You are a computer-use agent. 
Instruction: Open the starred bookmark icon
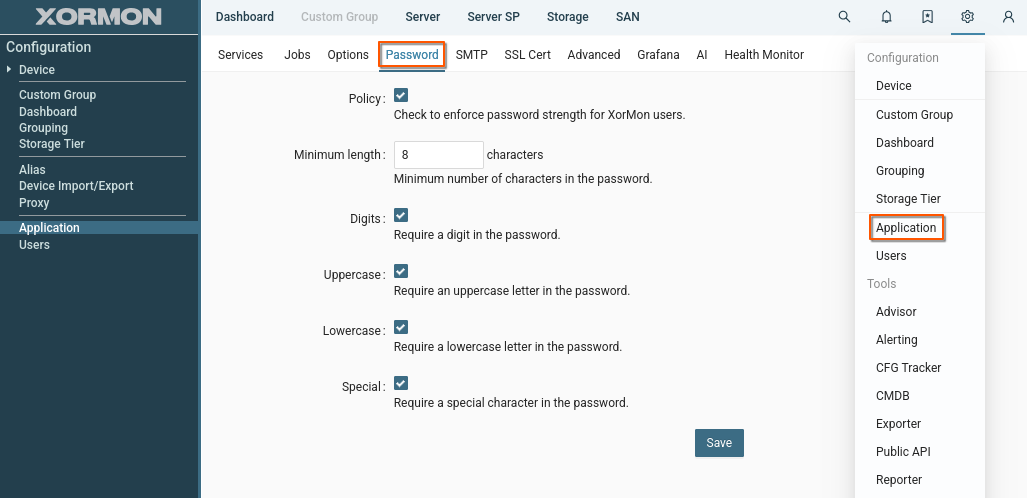point(927,17)
